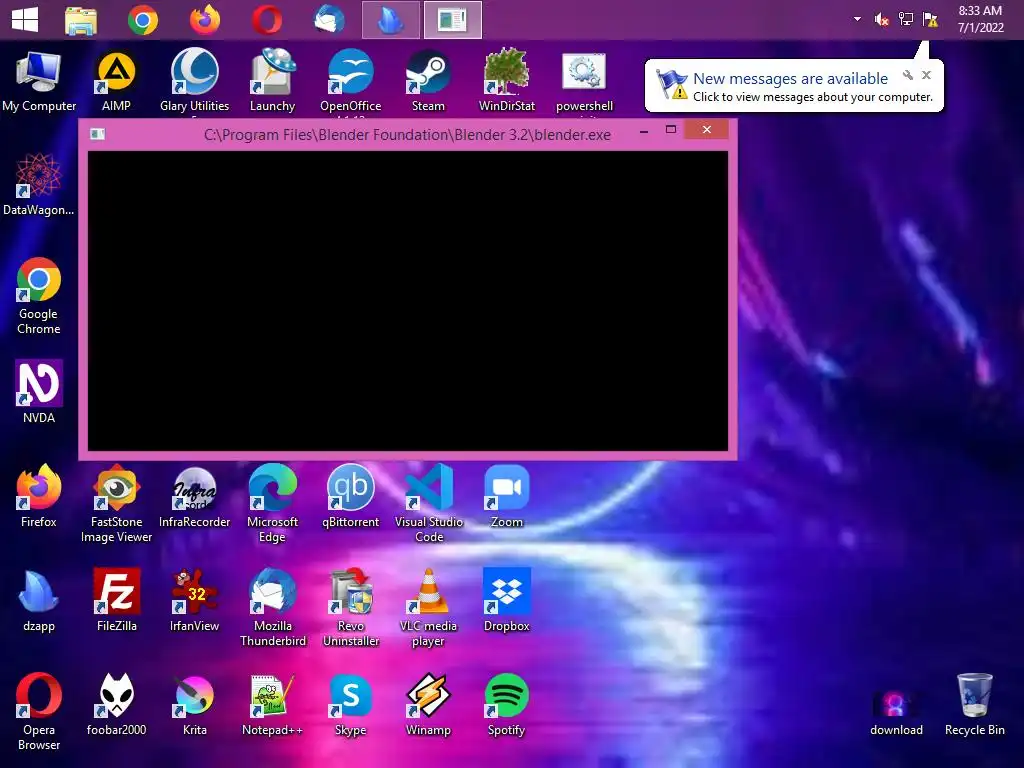Switch to the dzapp taskbar window

coord(391,20)
